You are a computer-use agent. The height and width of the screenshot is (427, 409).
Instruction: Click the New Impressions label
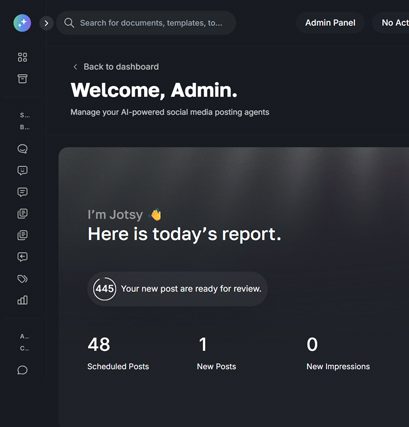click(338, 366)
